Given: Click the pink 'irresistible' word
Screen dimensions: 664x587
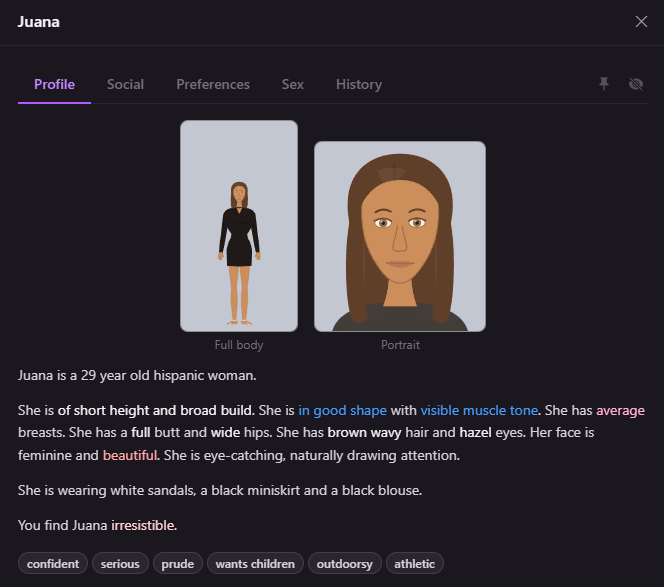Looking at the screenshot, I should coord(143,525).
